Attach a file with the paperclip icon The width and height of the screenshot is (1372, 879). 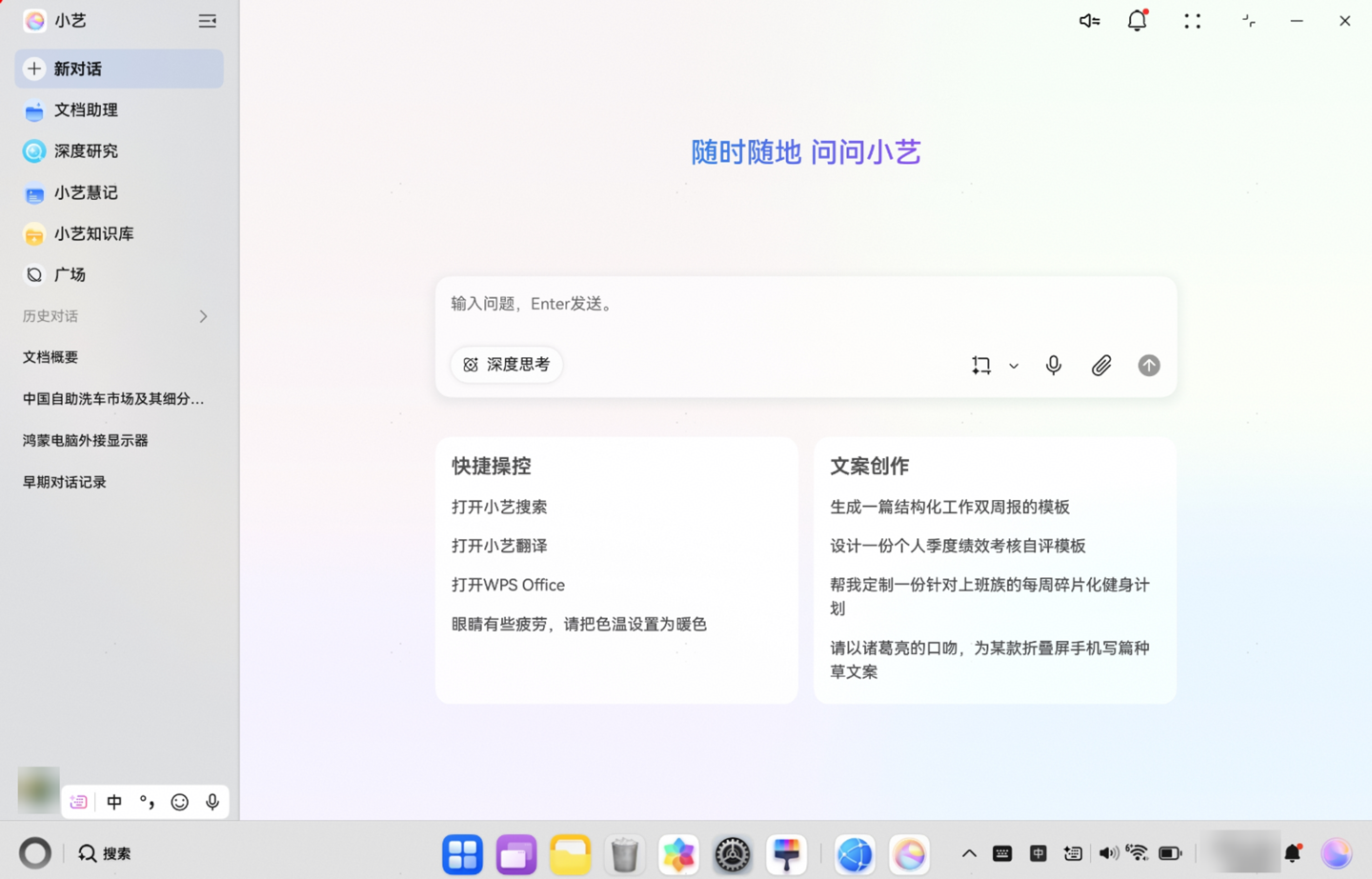click(1100, 365)
